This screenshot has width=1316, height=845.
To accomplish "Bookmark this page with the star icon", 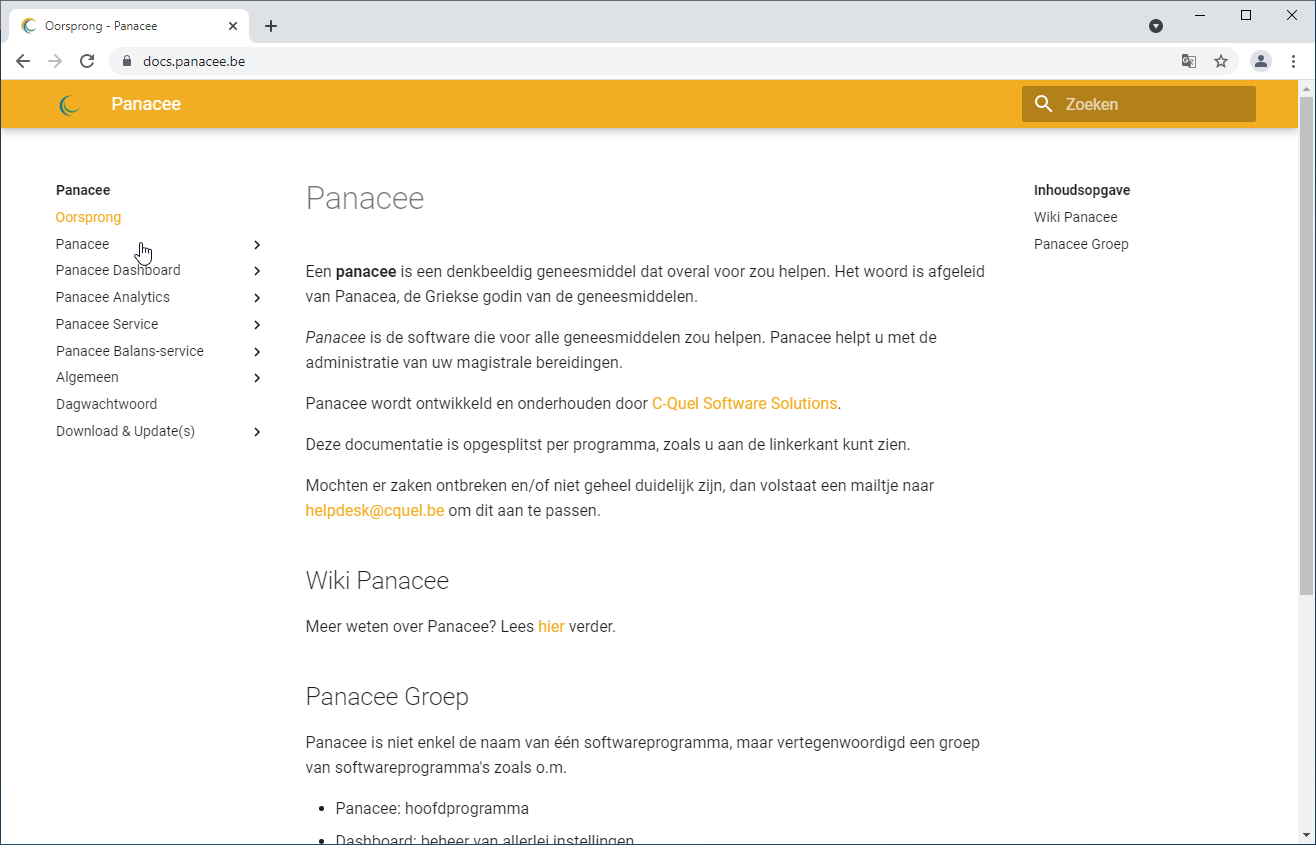I will pyautogui.click(x=1221, y=61).
